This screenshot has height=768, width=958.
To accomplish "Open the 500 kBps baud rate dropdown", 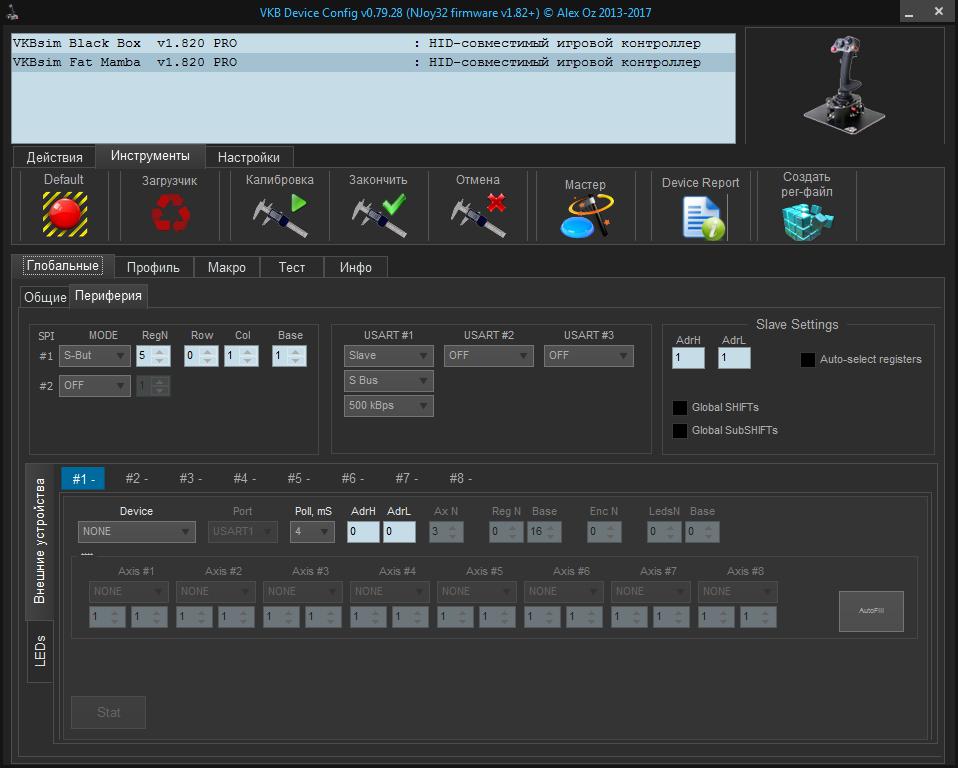I will pos(389,406).
